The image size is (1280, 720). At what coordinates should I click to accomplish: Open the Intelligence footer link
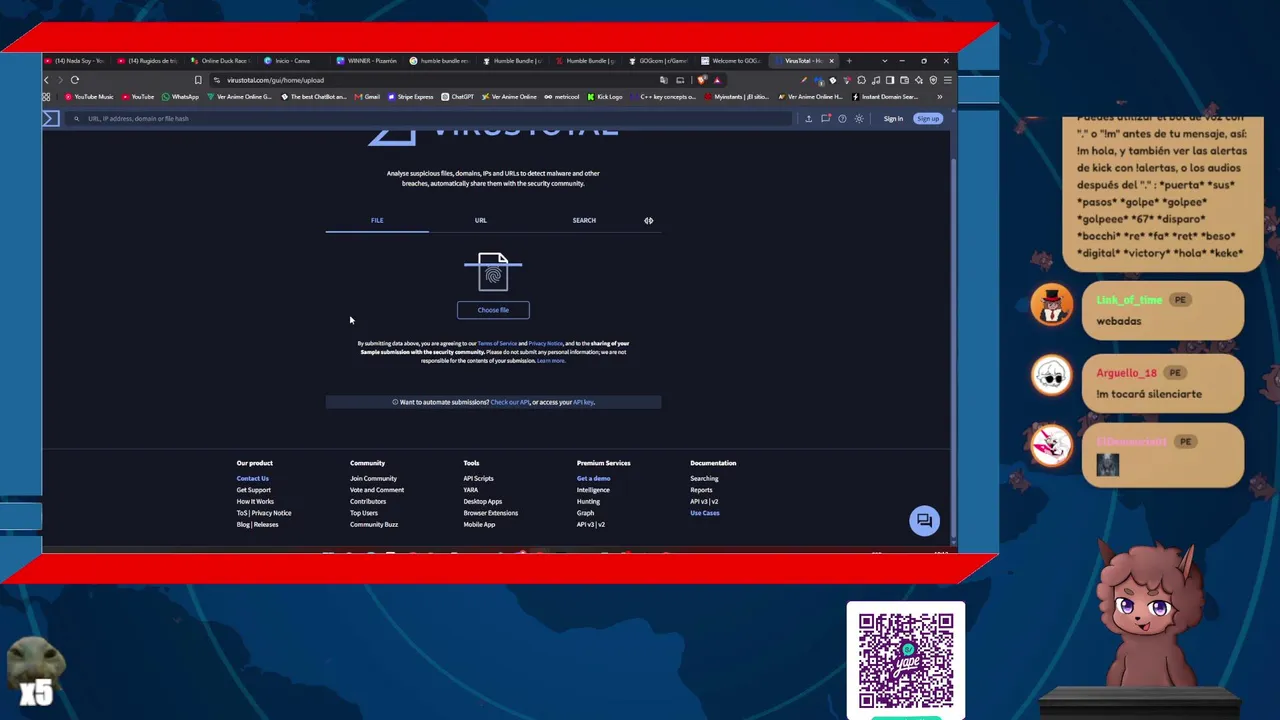coord(593,490)
